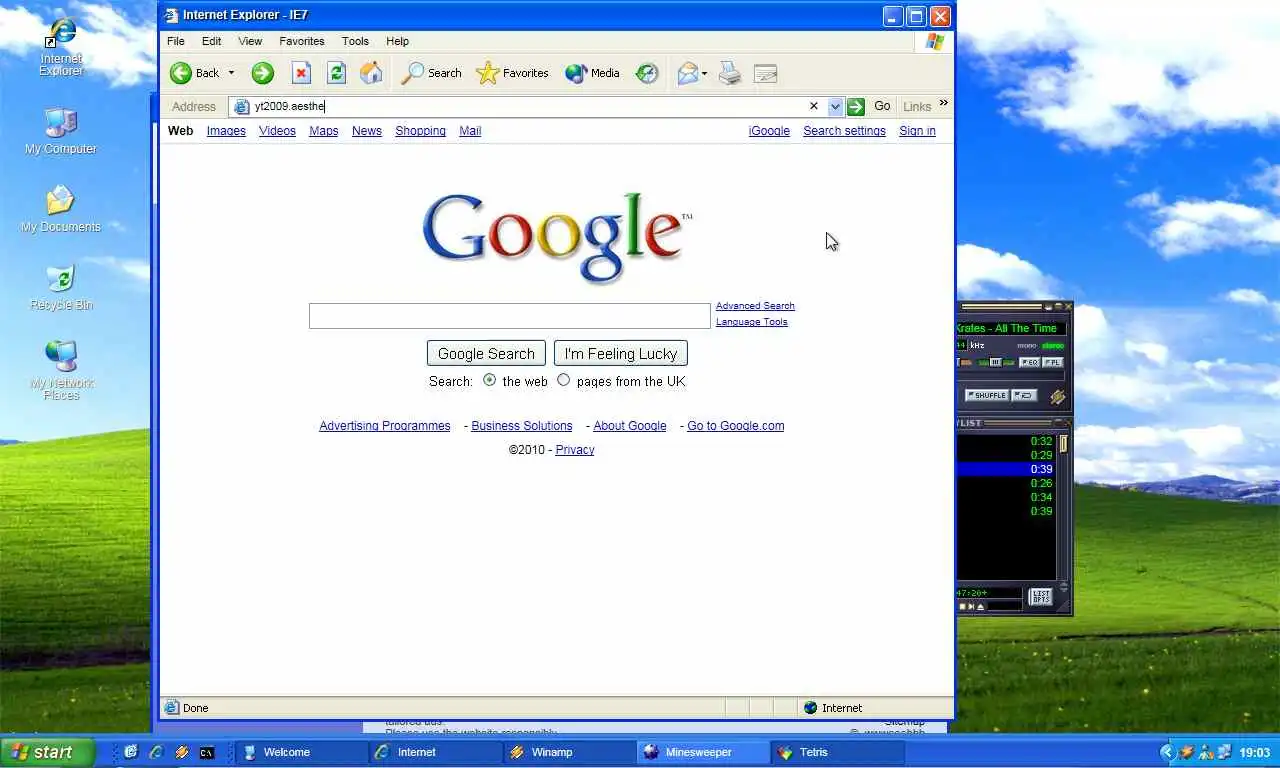The width and height of the screenshot is (1280, 768).
Task: Switch to Minesweeper taskbar button
Action: (x=703, y=752)
